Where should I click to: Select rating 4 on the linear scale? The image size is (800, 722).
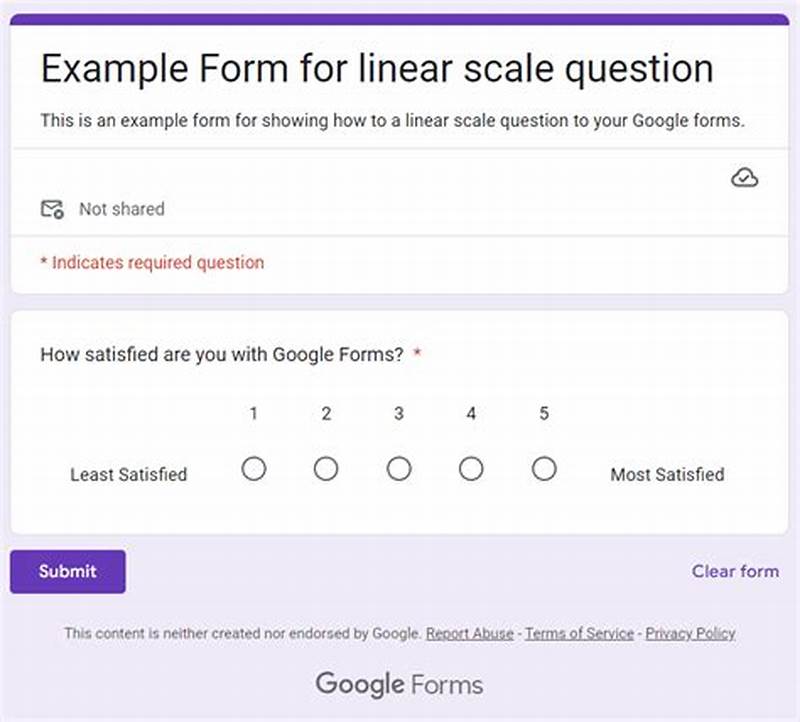pos(471,467)
